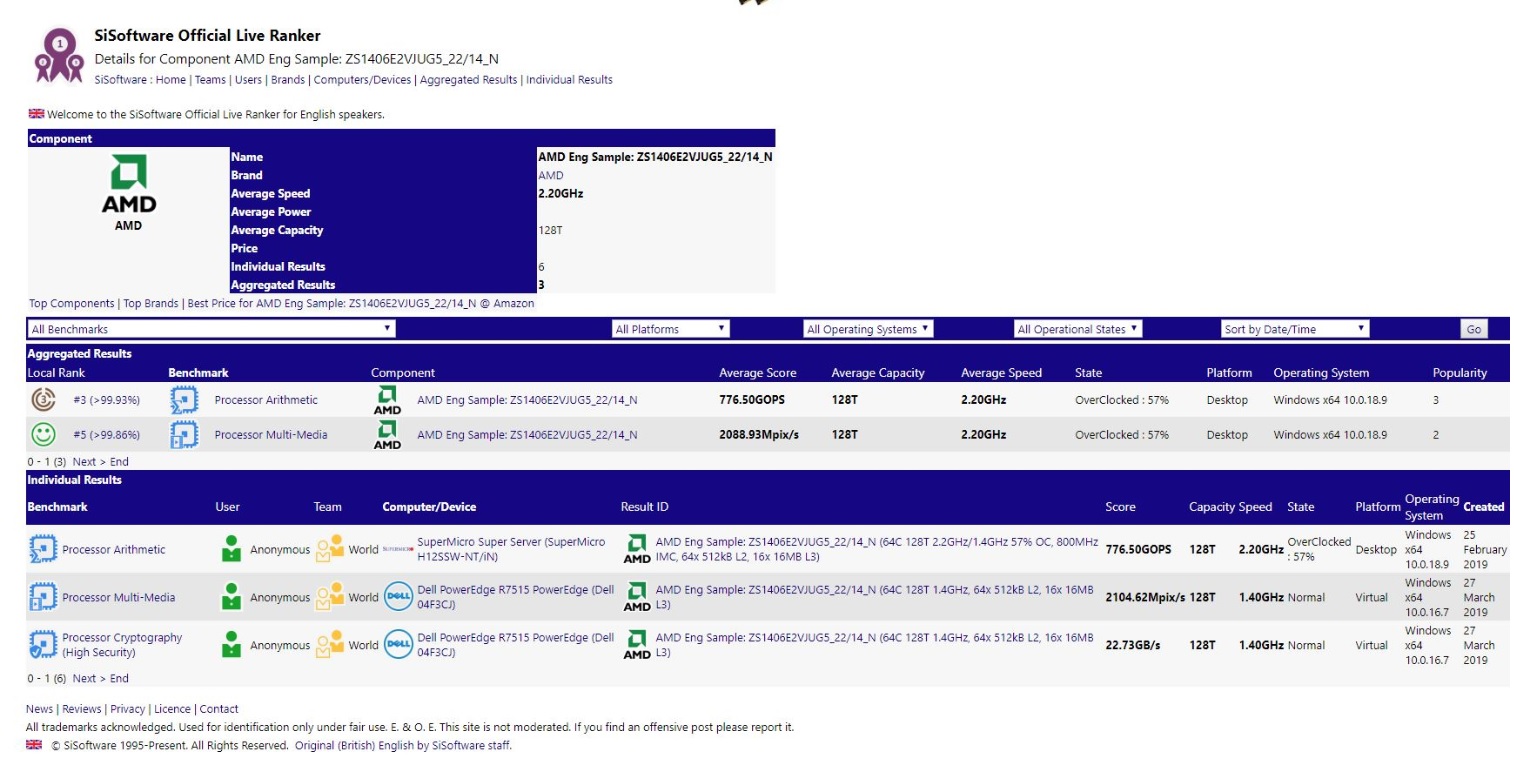This screenshot has height=762, width=1514.
Task: Open the All Benchmarks dropdown
Action: (x=211, y=329)
